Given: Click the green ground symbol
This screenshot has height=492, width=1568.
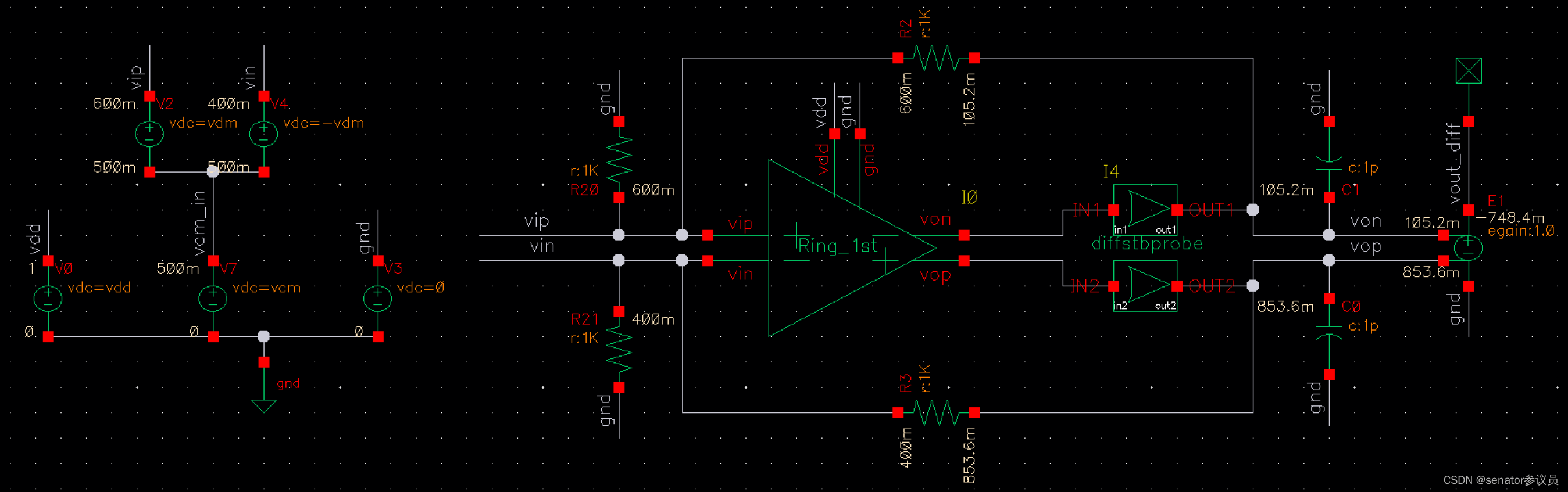Looking at the screenshot, I should coord(263,405).
